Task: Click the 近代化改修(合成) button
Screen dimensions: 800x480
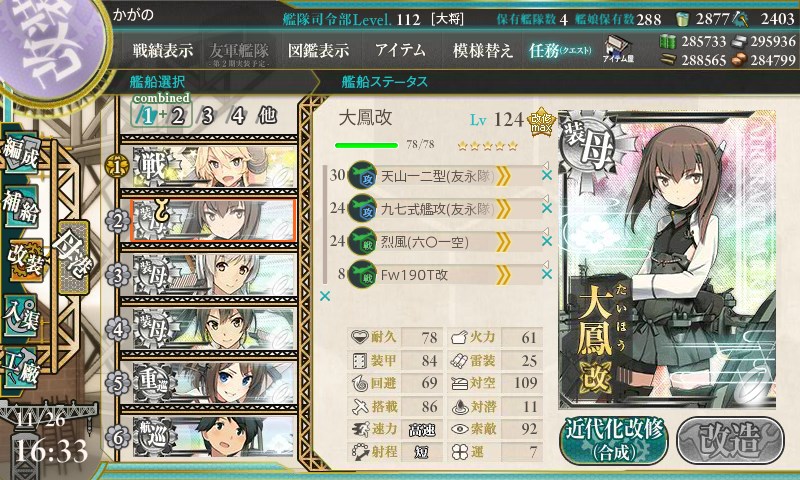Action: (614, 440)
